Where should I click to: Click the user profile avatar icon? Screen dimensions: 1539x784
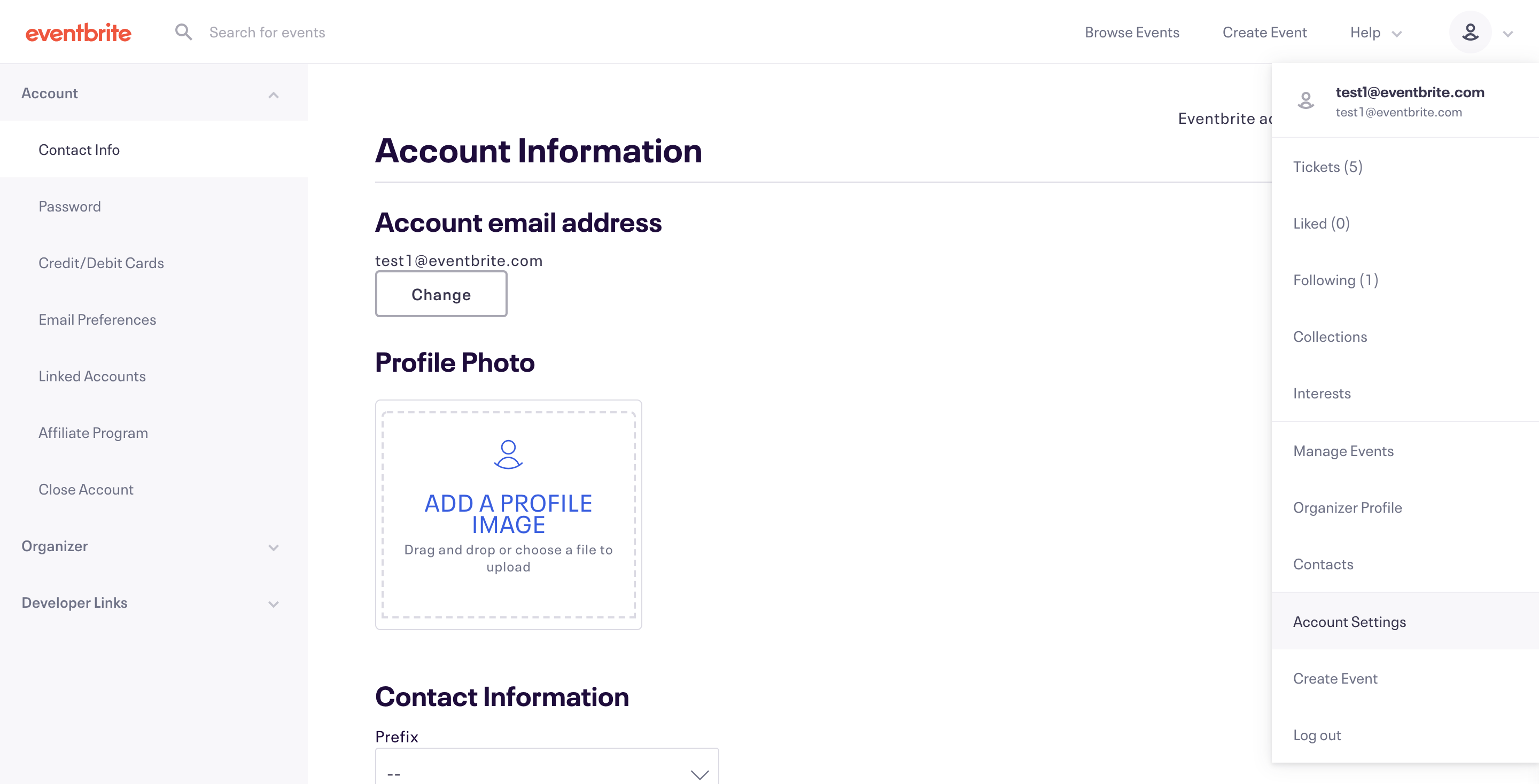click(x=1471, y=32)
